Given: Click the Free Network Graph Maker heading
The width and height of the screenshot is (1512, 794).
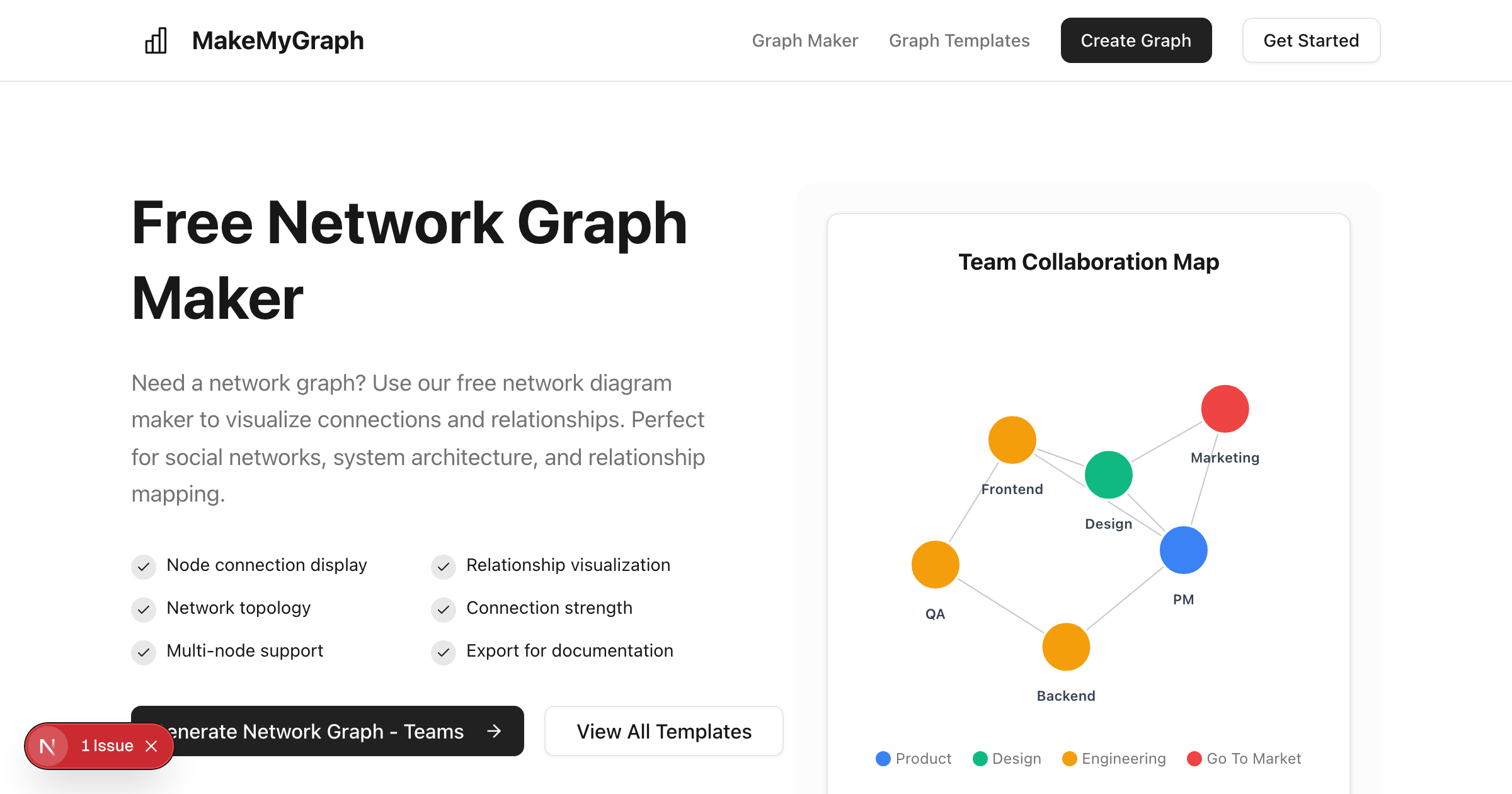Looking at the screenshot, I should (409, 260).
